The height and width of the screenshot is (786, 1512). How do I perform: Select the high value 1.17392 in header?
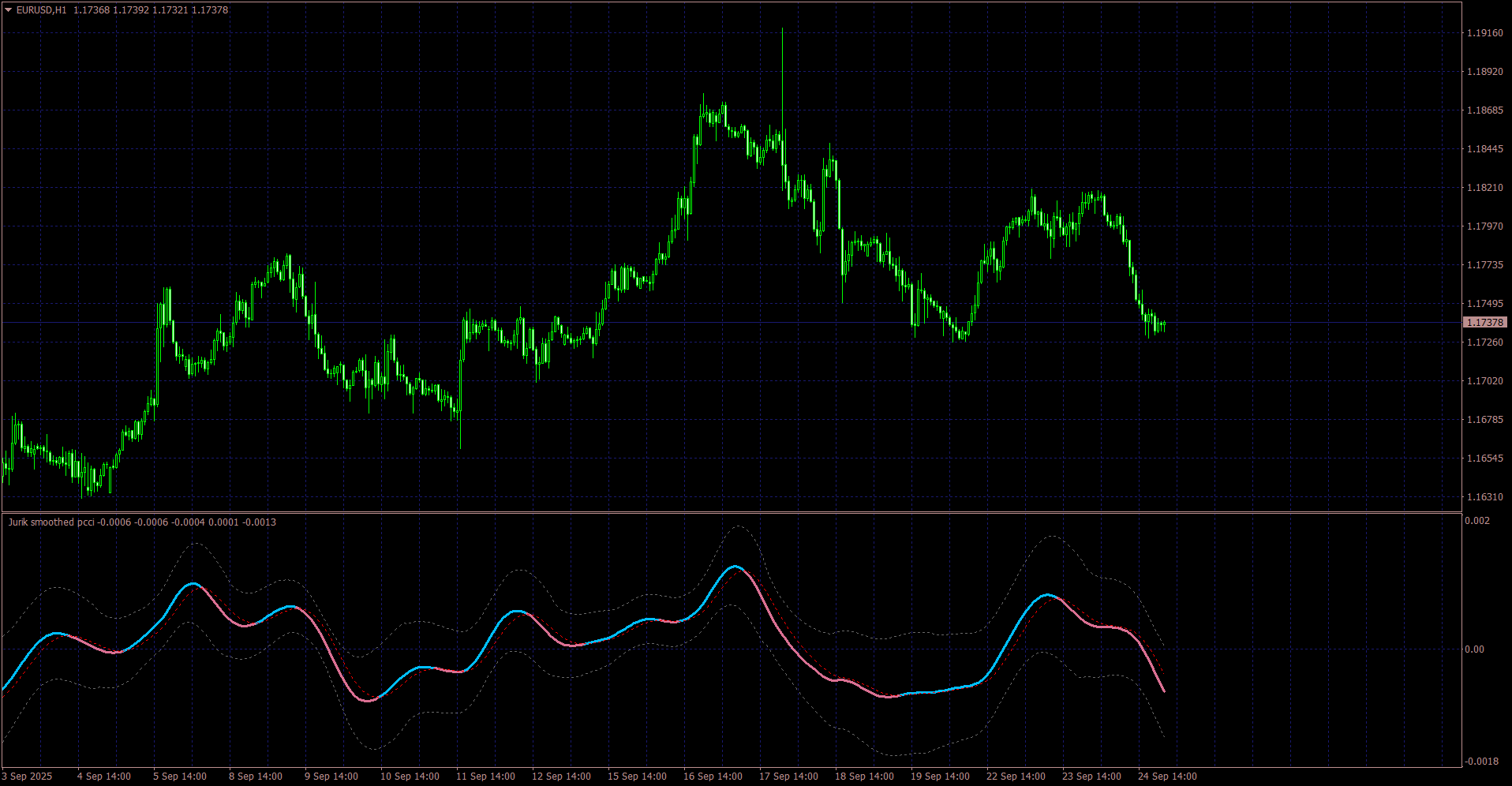(131, 10)
